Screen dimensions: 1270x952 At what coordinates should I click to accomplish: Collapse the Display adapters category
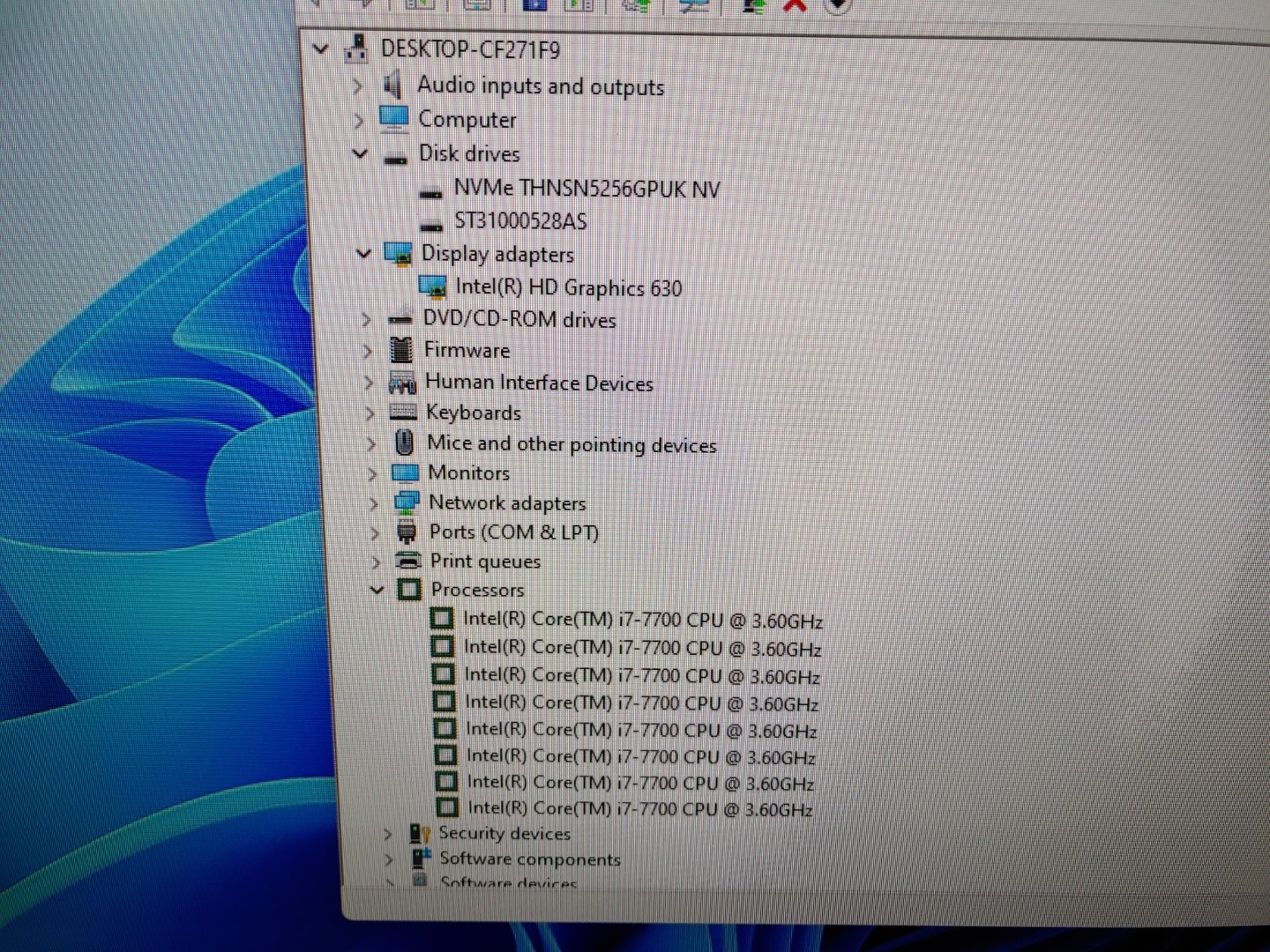click(x=363, y=254)
